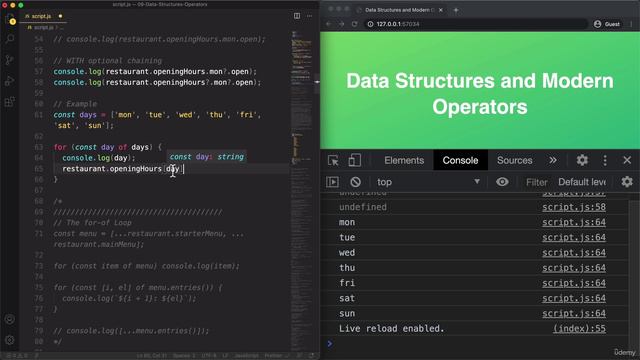Open Search in VS Code activity bar
Viewport: 640px width, 360px height.
point(10,39)
